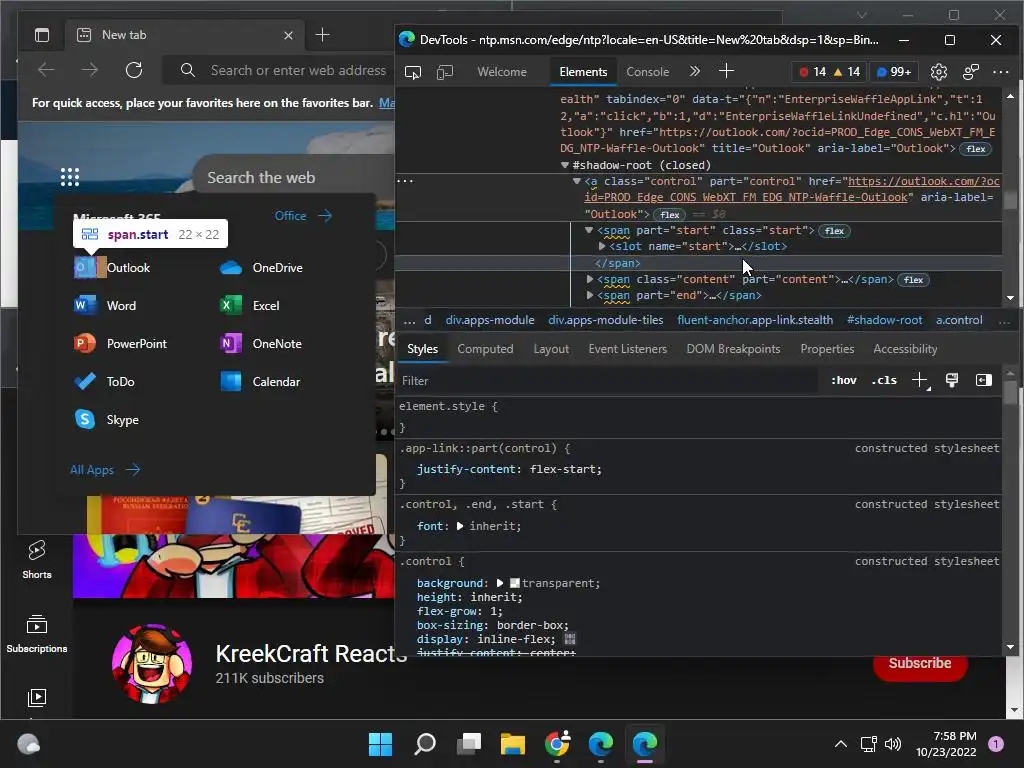Open the OneNote app link
The height and width of the screenshot is (768, 1024).
pyautogui.click(x=261, y=344)
